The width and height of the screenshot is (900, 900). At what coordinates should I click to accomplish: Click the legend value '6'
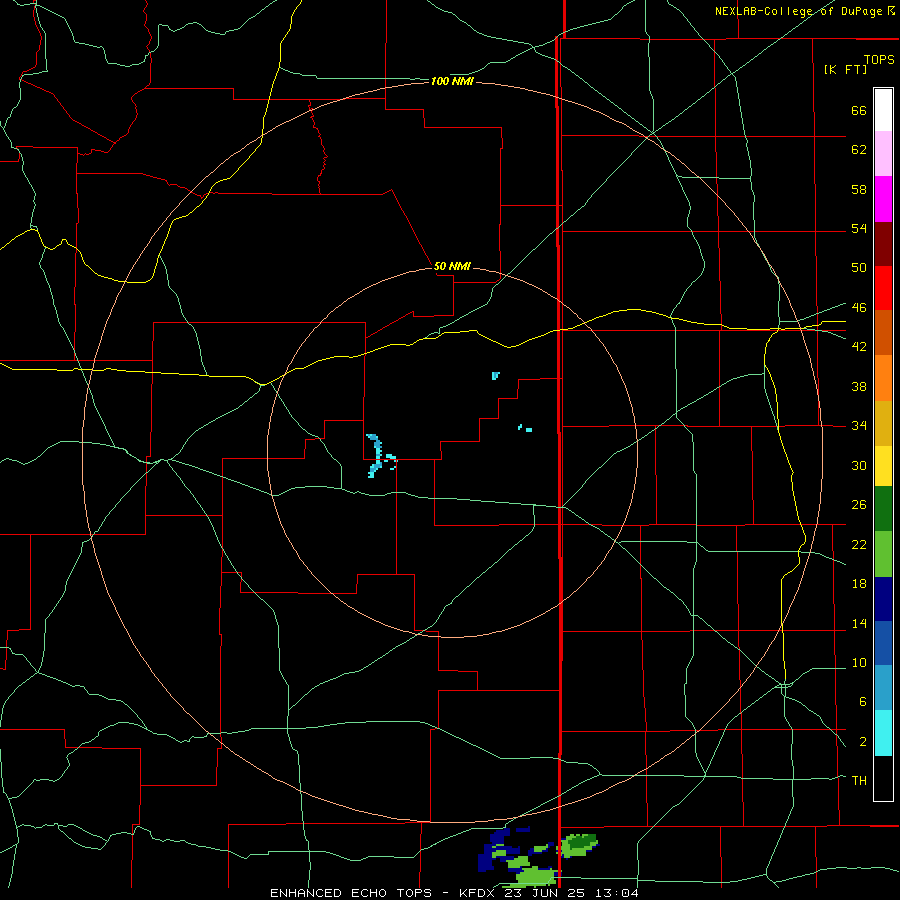[x=862, y=701]
